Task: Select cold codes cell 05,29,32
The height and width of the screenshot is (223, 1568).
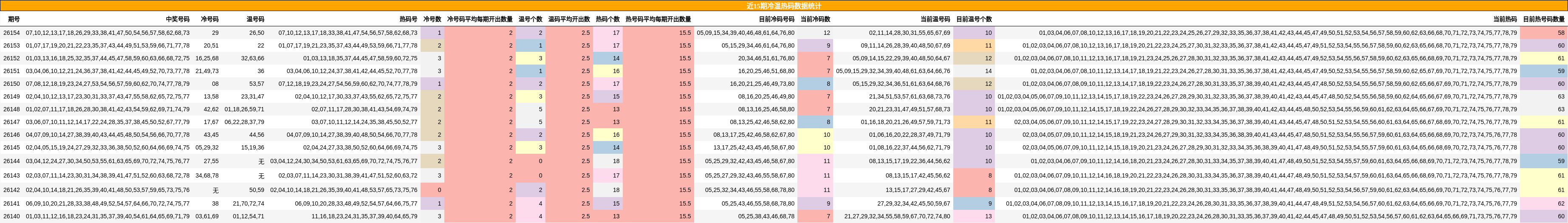Action: coord(207,147)
